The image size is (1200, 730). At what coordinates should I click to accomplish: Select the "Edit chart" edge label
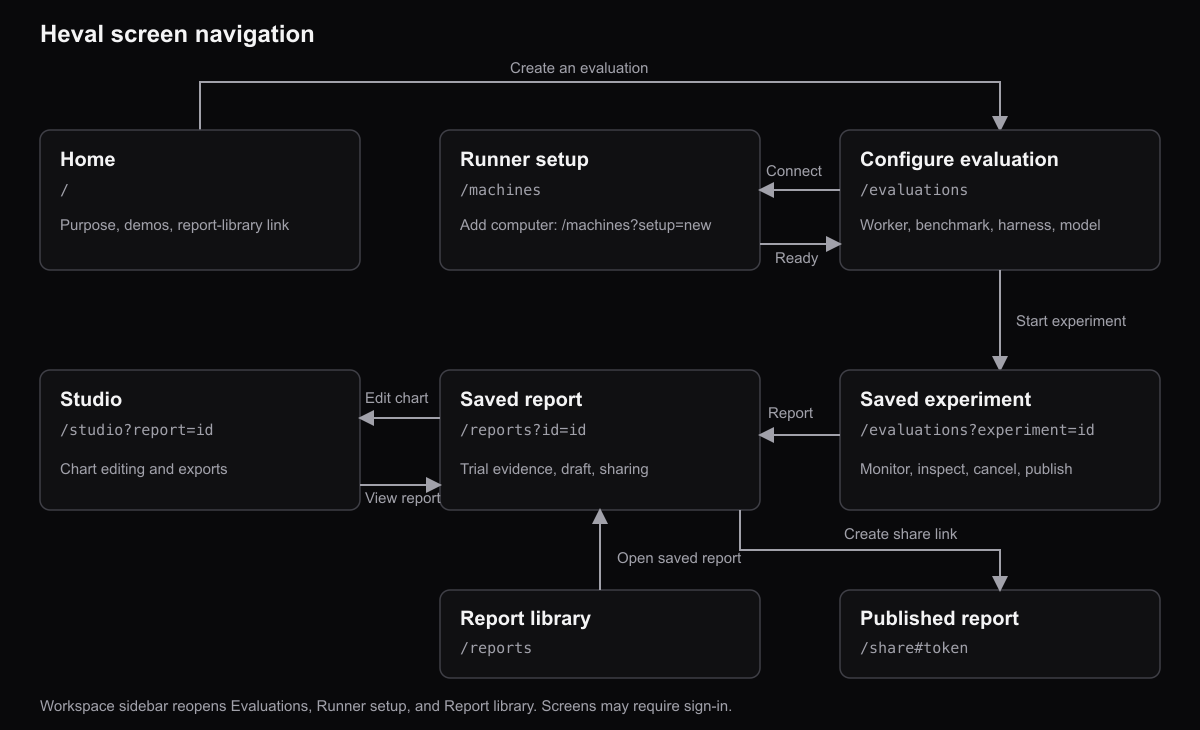[x=396, y=398]
